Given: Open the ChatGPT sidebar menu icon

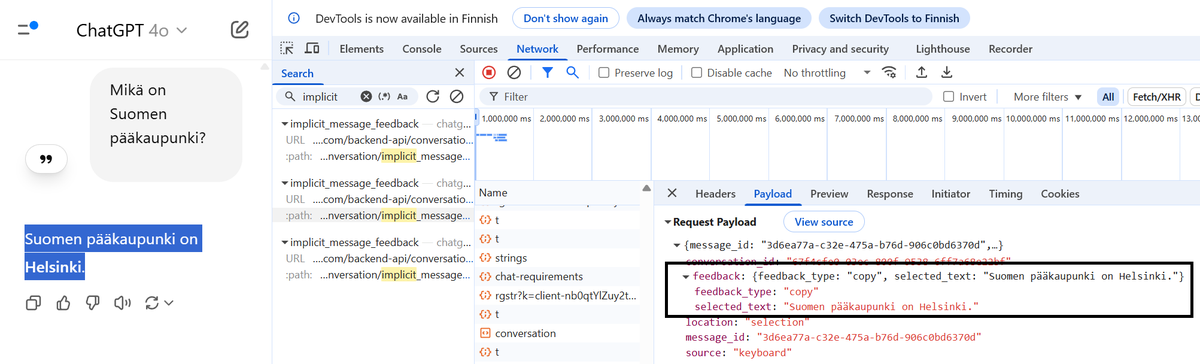Looking at the screenshot, I should click(x=28, y=30).
